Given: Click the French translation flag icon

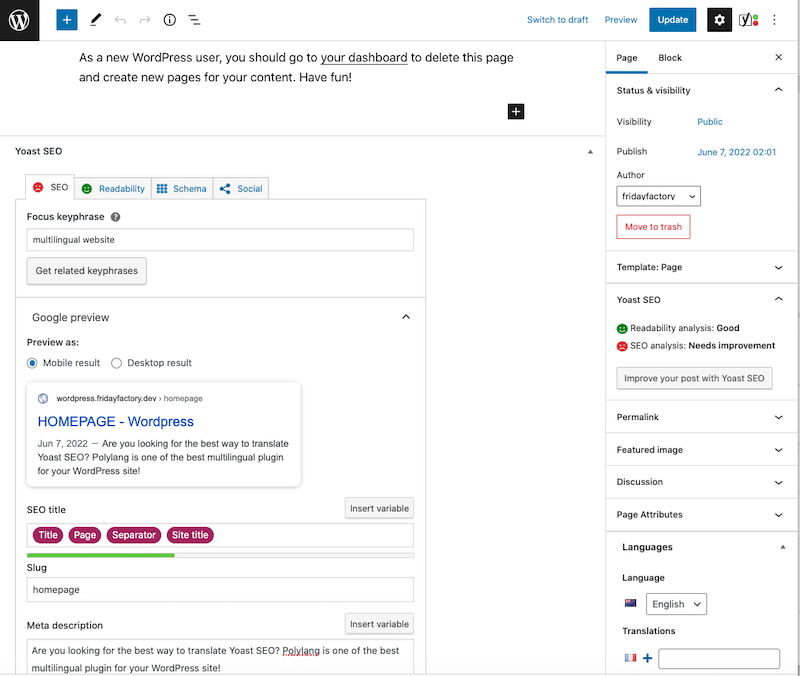Looking at the screenshot, I should click(x=631, y=658).
